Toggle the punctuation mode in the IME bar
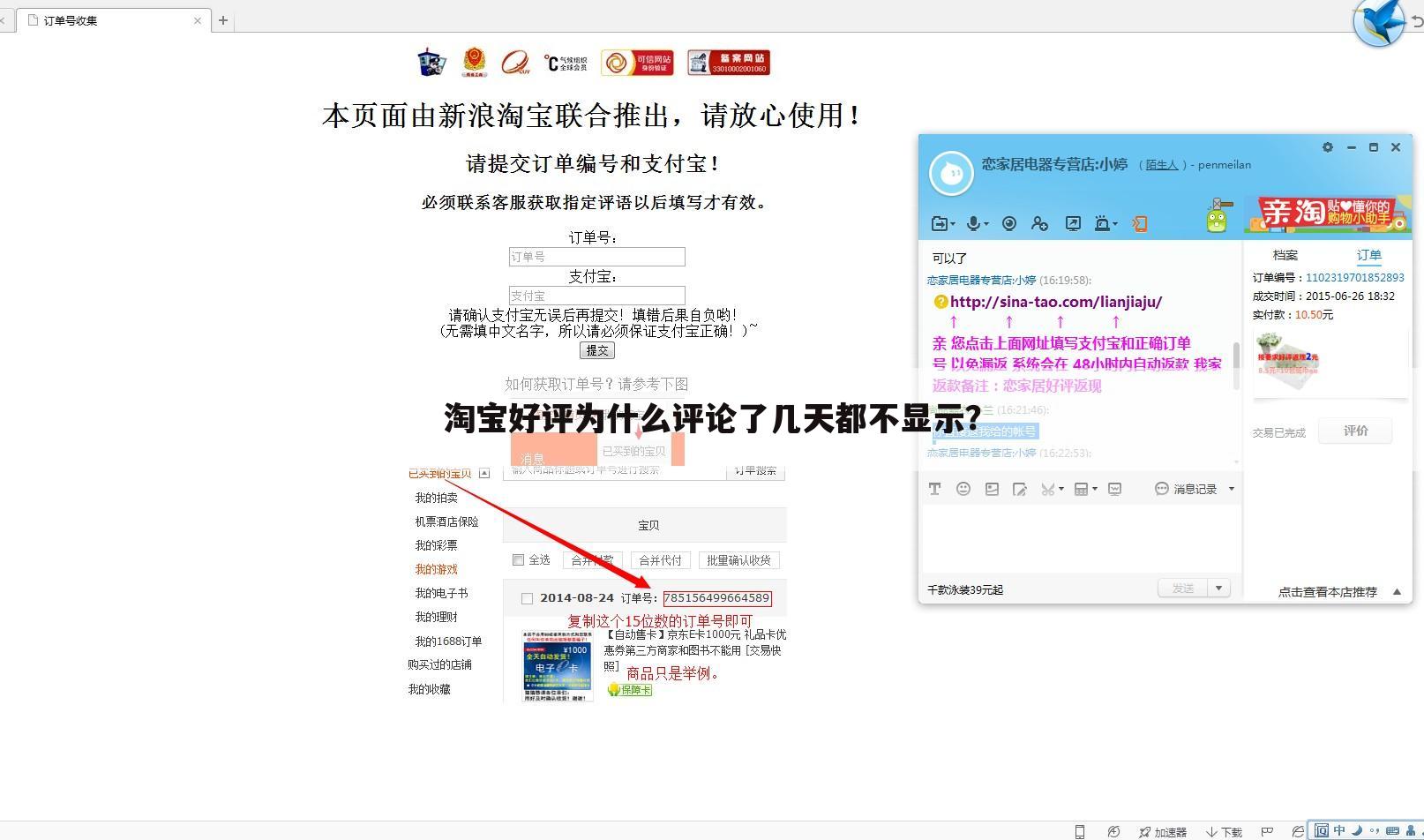Image resolution: width=1424 pixels, height=840 pixels. point(1373,831)
